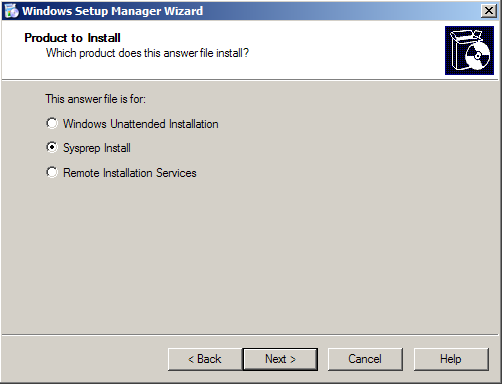This screenshot has height=384, width=502.
Task: Click "Which product does this answer file install?" text
Action: point(147,53)
